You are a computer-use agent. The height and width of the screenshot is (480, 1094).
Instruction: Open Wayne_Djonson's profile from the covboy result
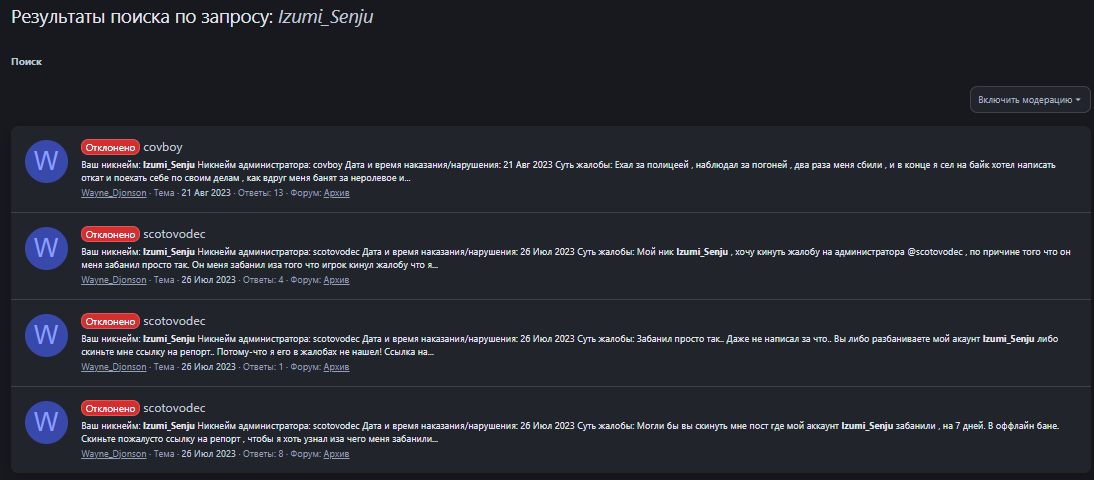tap(113, 193)
